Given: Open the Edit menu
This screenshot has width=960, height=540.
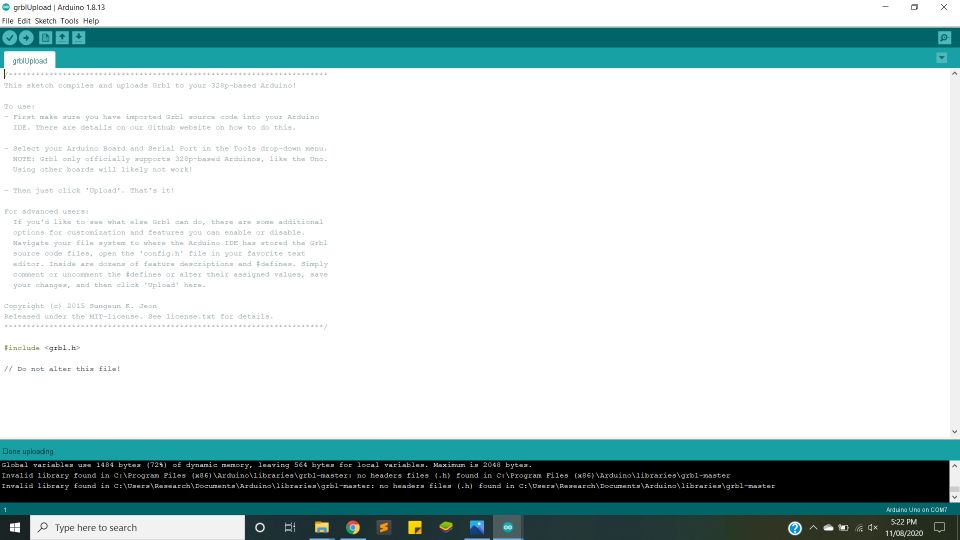Looking at the screenshot, I should [24, 21].
